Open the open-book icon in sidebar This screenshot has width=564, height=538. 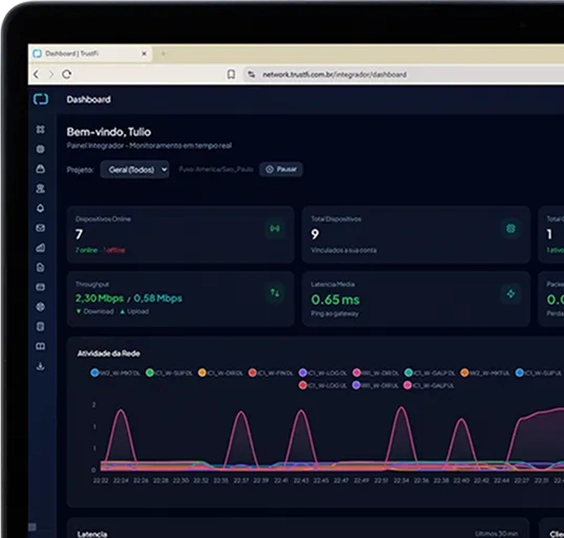tap(41, 346)
